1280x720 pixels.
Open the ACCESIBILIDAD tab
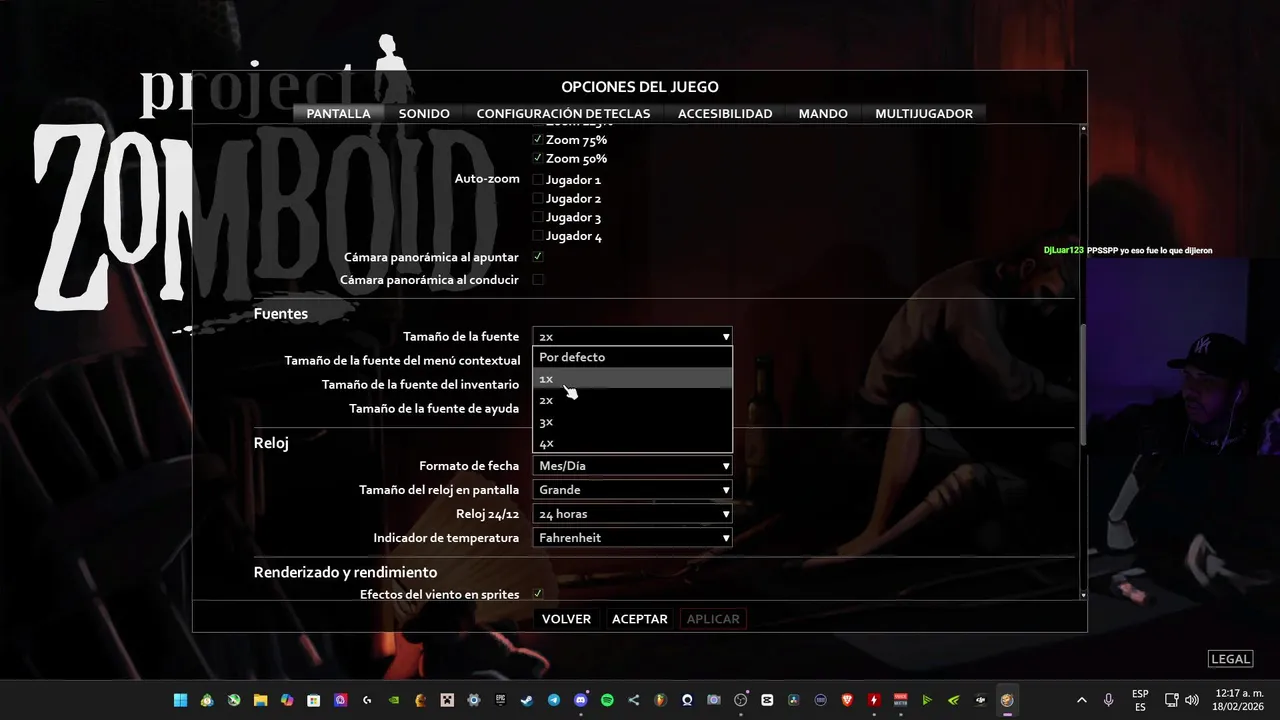(x=725, y=113)
